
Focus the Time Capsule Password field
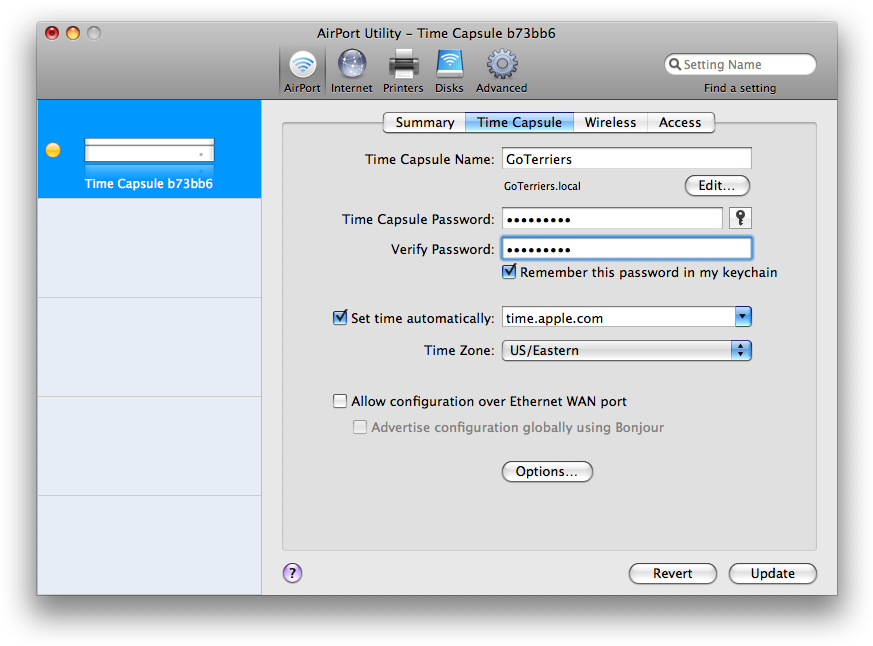(612, 218)
